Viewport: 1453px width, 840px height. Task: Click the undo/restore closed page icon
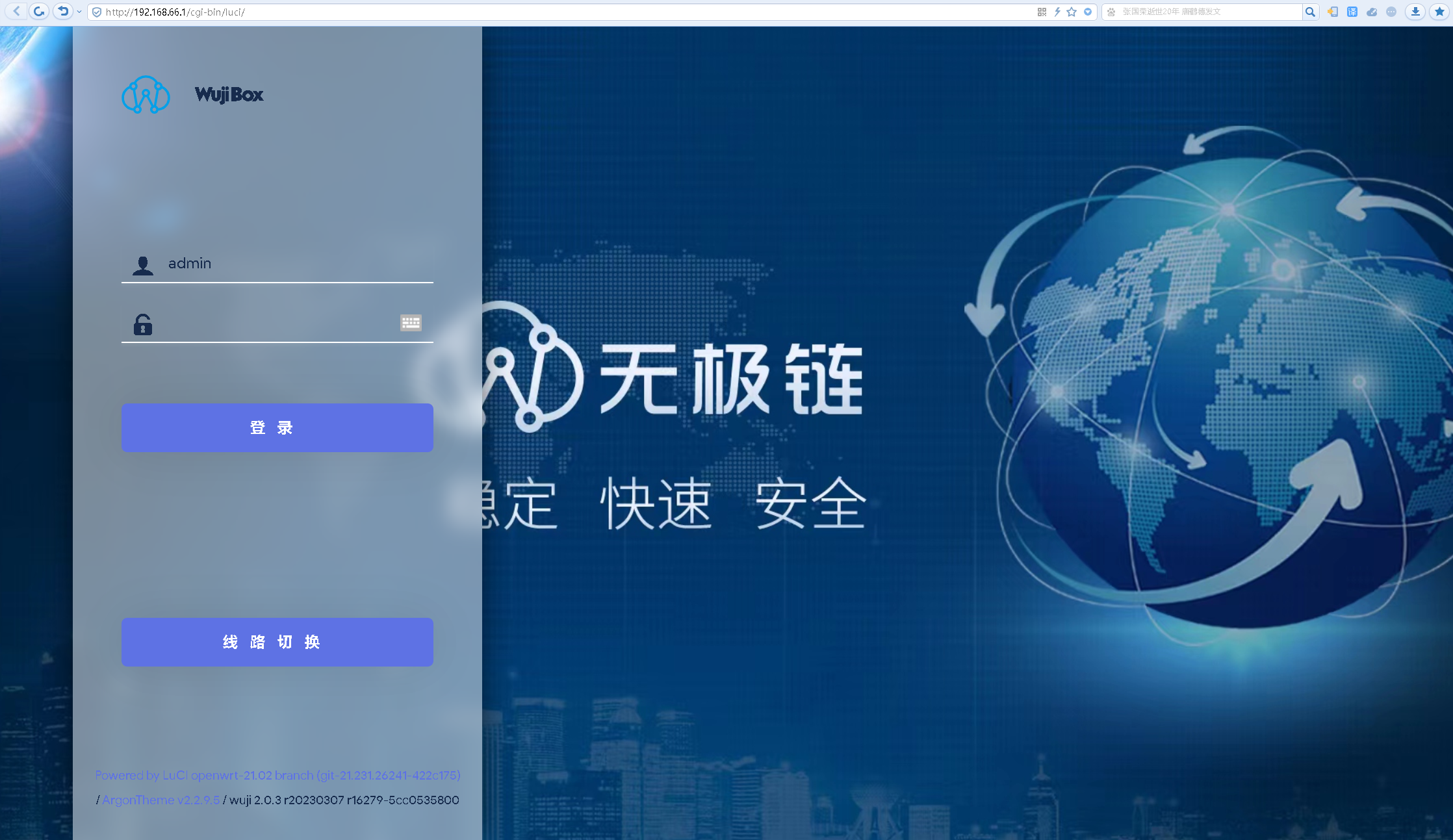(62, 12)
